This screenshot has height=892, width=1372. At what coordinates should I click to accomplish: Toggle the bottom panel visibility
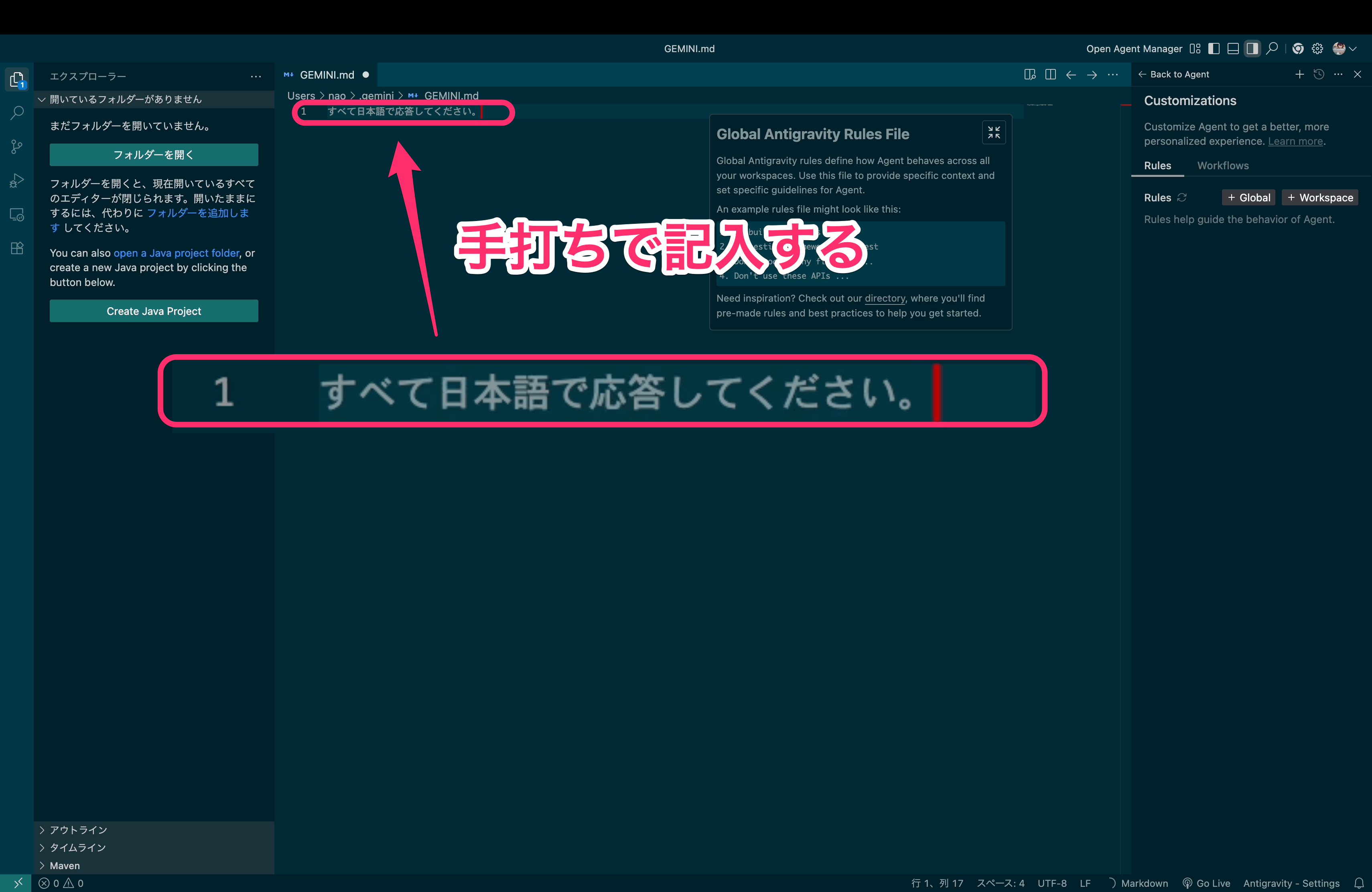[1233, 49]
